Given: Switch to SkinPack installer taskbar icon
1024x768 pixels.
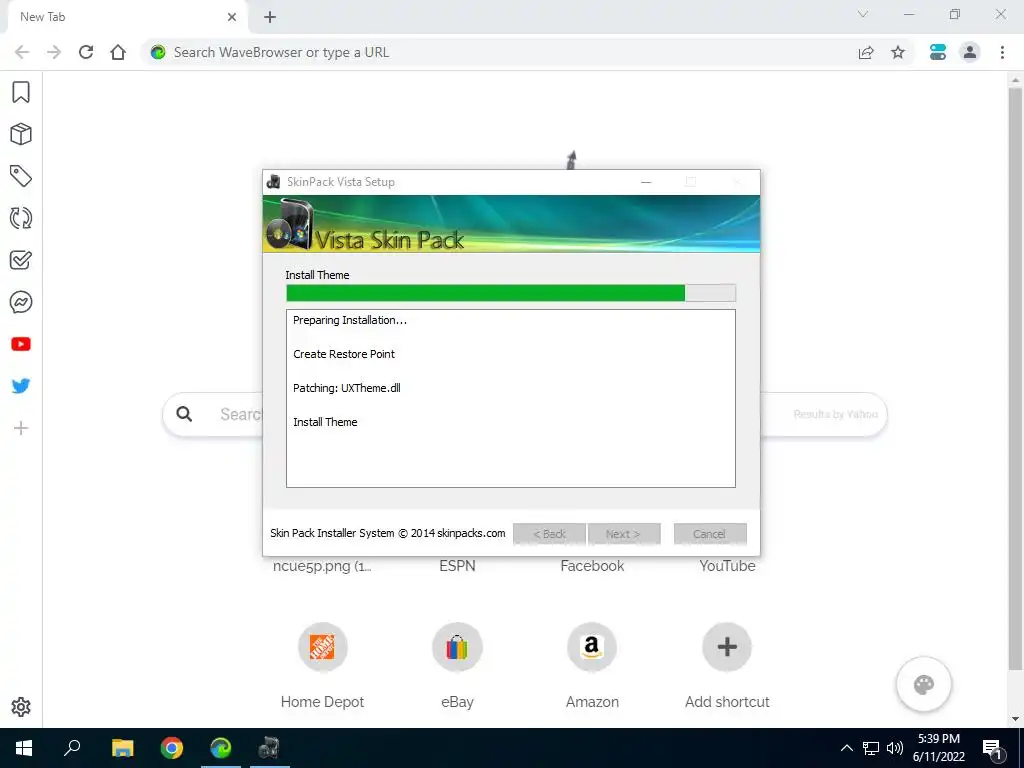Looking at the screenshot, I should coord(269,748).
